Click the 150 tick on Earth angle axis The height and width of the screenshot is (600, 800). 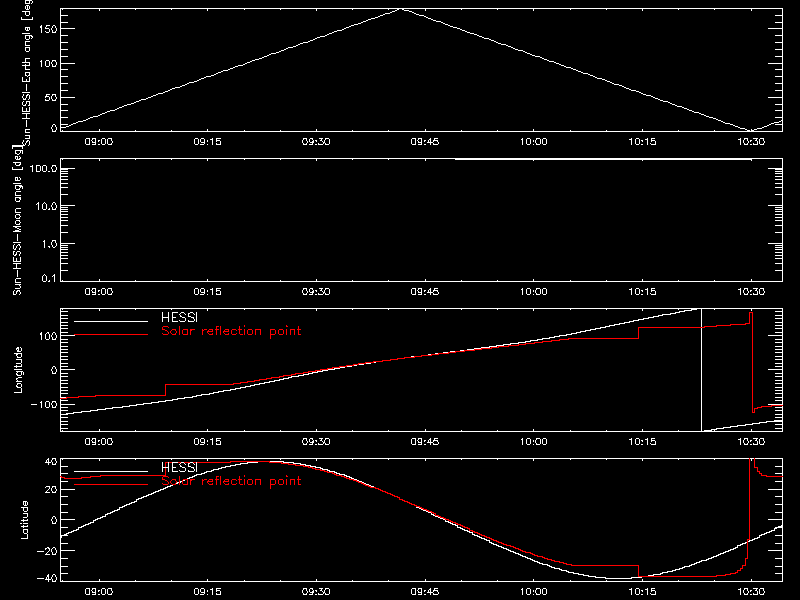pyautogui.click(x=47, y=29)
